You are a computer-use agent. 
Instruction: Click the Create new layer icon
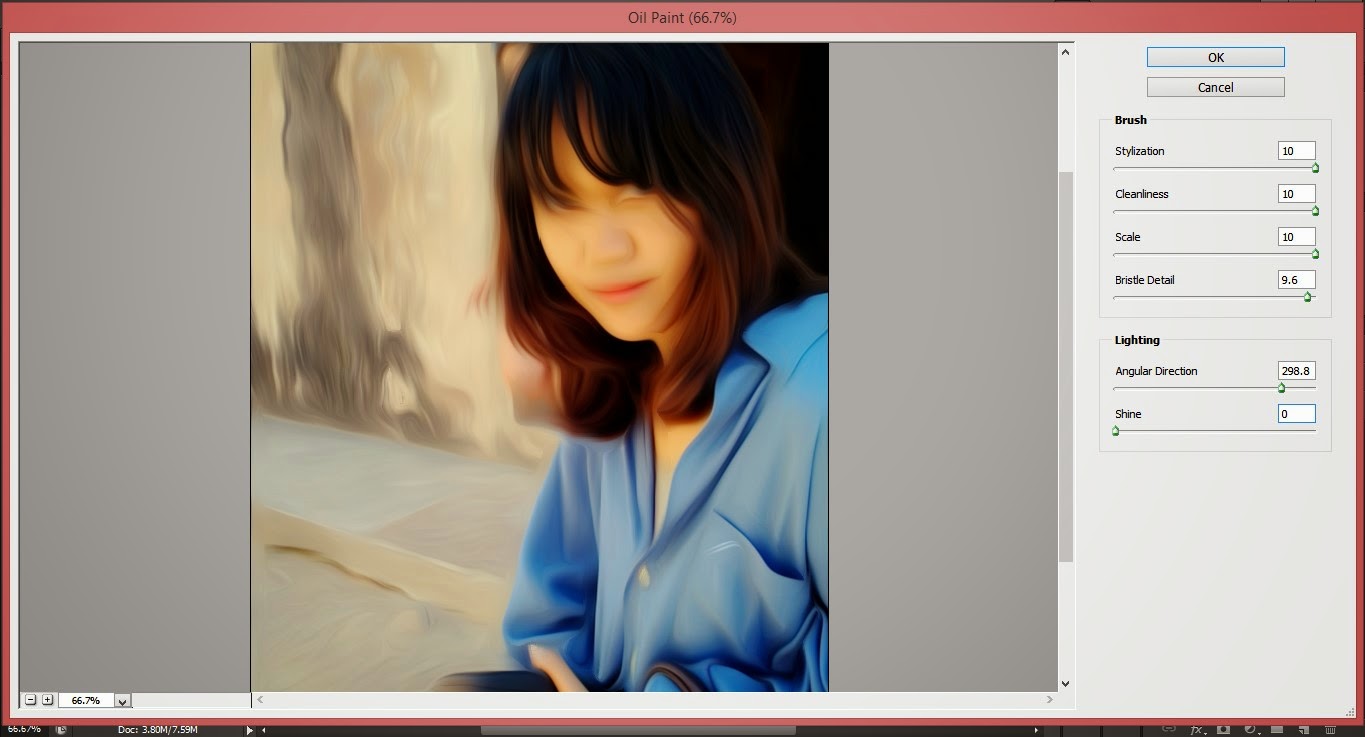point(1302,729)
